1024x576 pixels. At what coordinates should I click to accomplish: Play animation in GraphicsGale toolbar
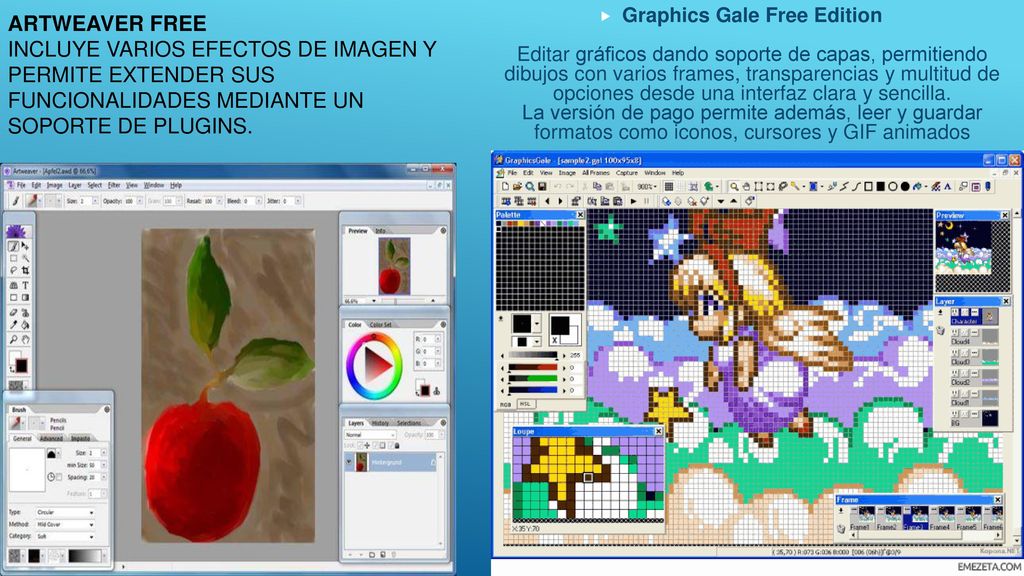633,201
